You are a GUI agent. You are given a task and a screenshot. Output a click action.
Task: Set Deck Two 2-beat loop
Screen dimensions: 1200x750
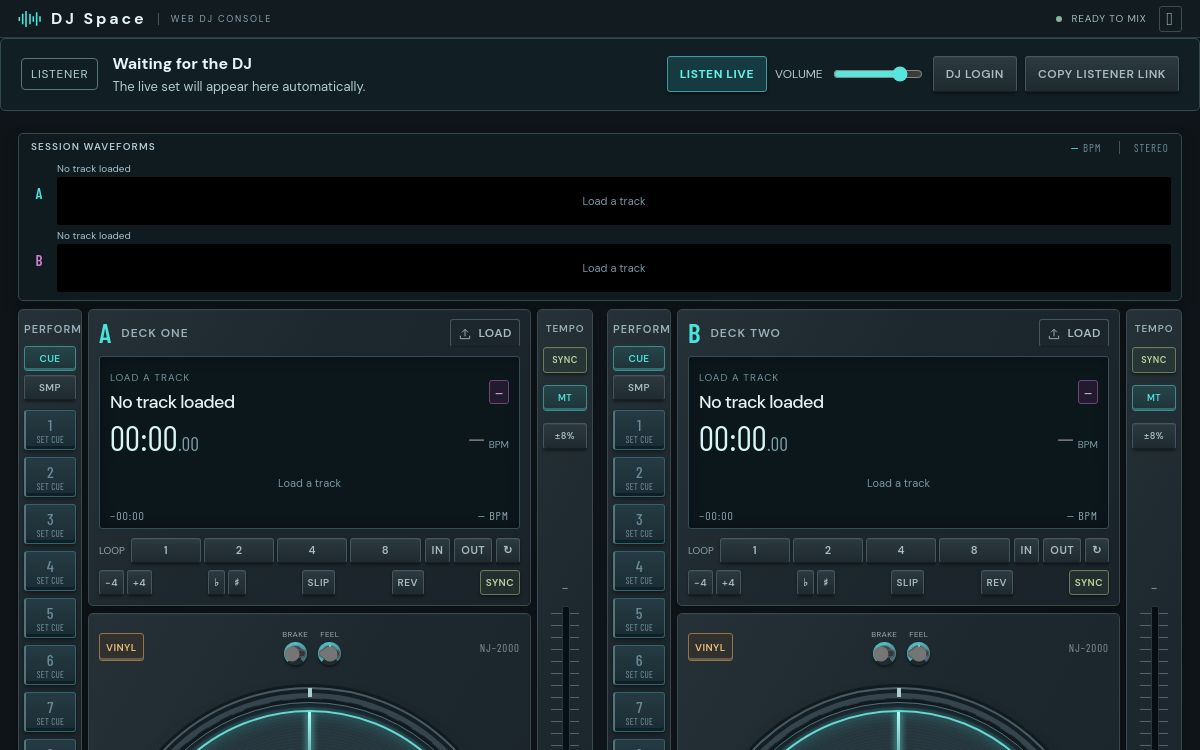(x=828, y=550)
